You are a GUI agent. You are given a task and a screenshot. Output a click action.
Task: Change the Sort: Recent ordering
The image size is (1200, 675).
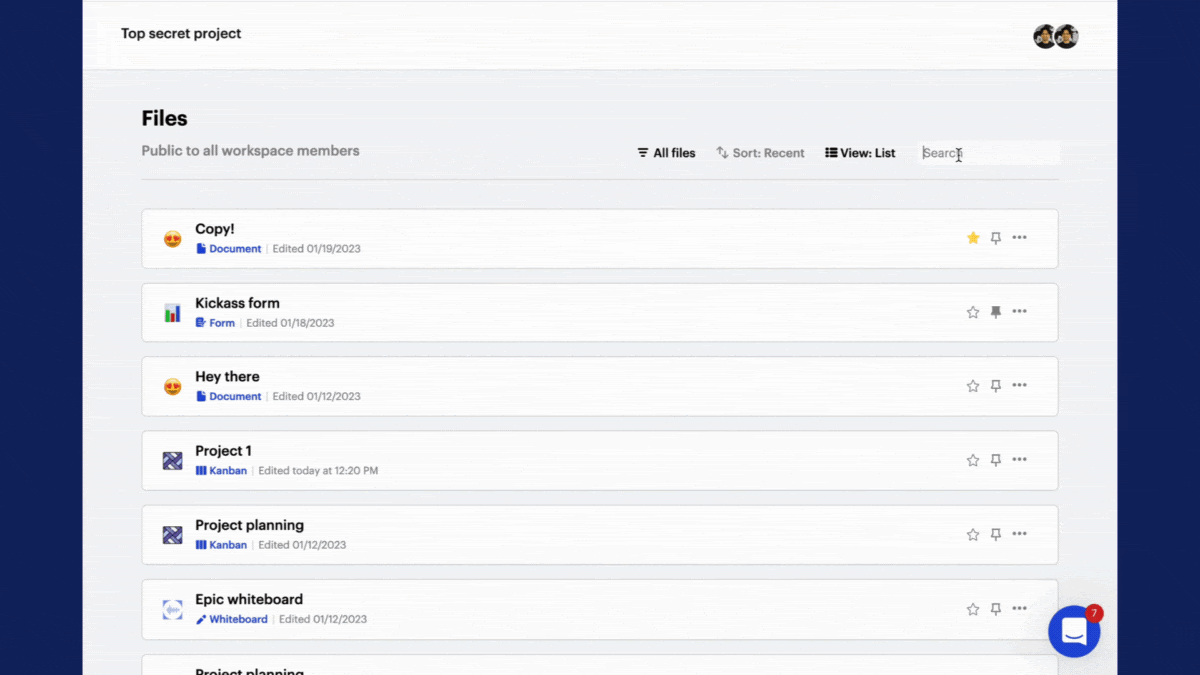pos(760,153)
